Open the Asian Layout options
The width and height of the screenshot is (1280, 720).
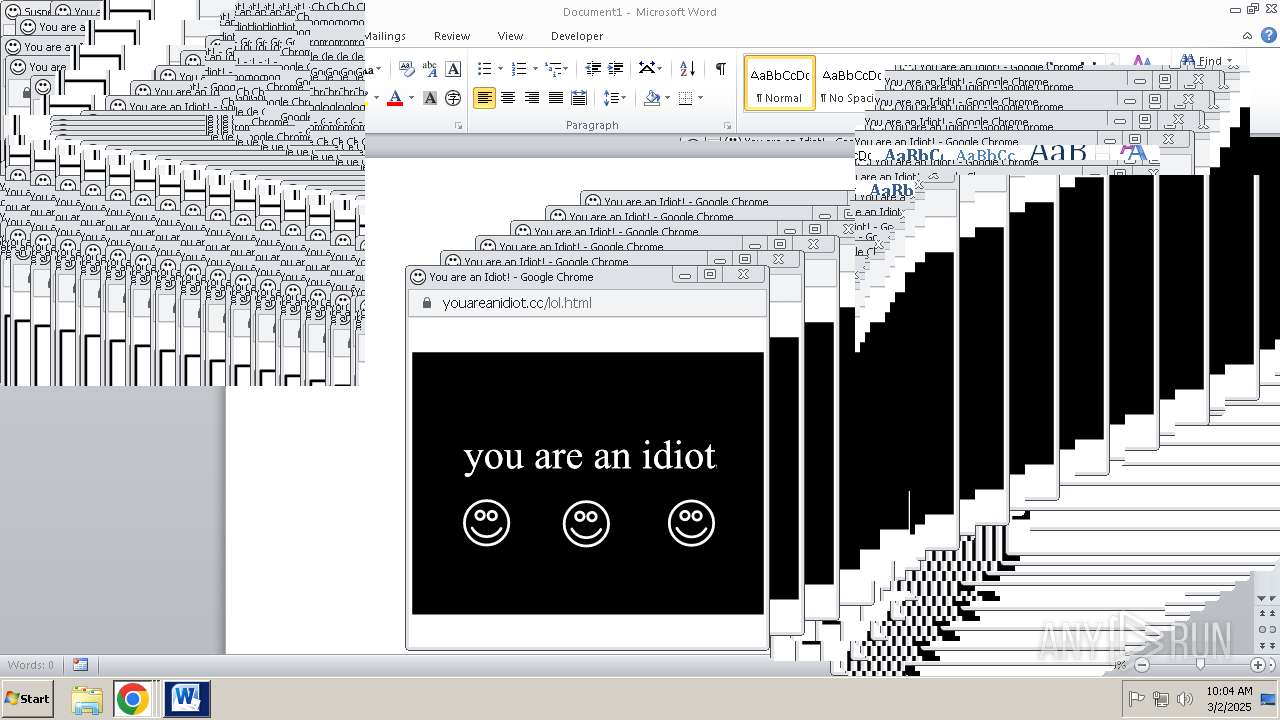(650, 69)
